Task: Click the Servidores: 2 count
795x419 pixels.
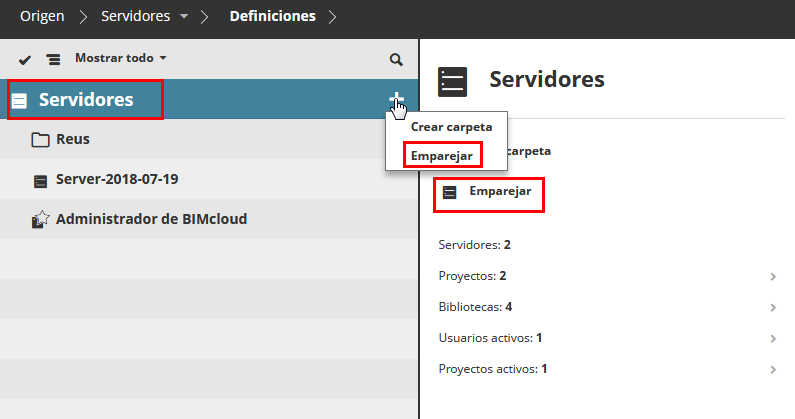Action: tap(475, 245)
